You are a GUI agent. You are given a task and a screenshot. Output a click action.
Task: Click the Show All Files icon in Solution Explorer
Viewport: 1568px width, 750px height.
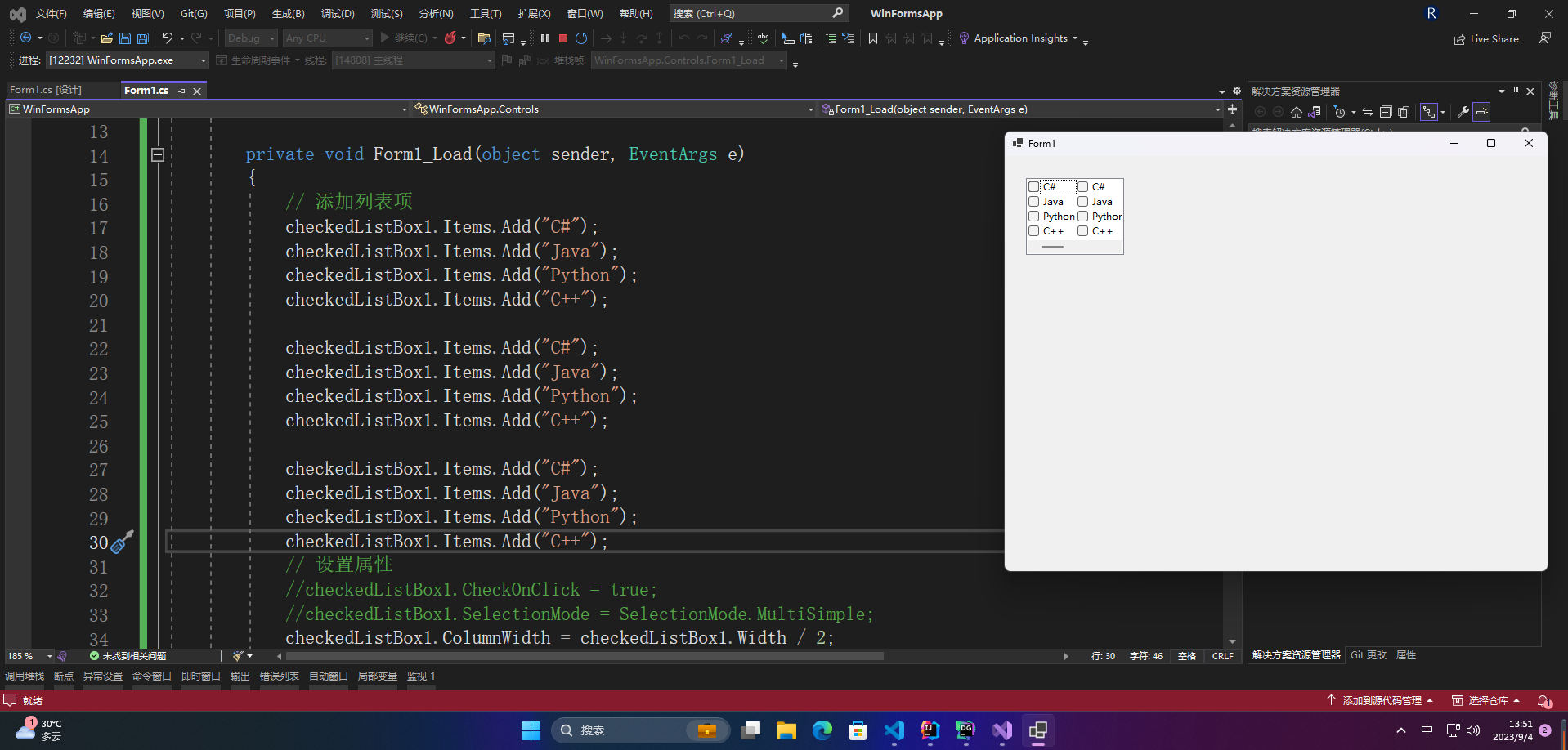click(x=1404, y=112)
